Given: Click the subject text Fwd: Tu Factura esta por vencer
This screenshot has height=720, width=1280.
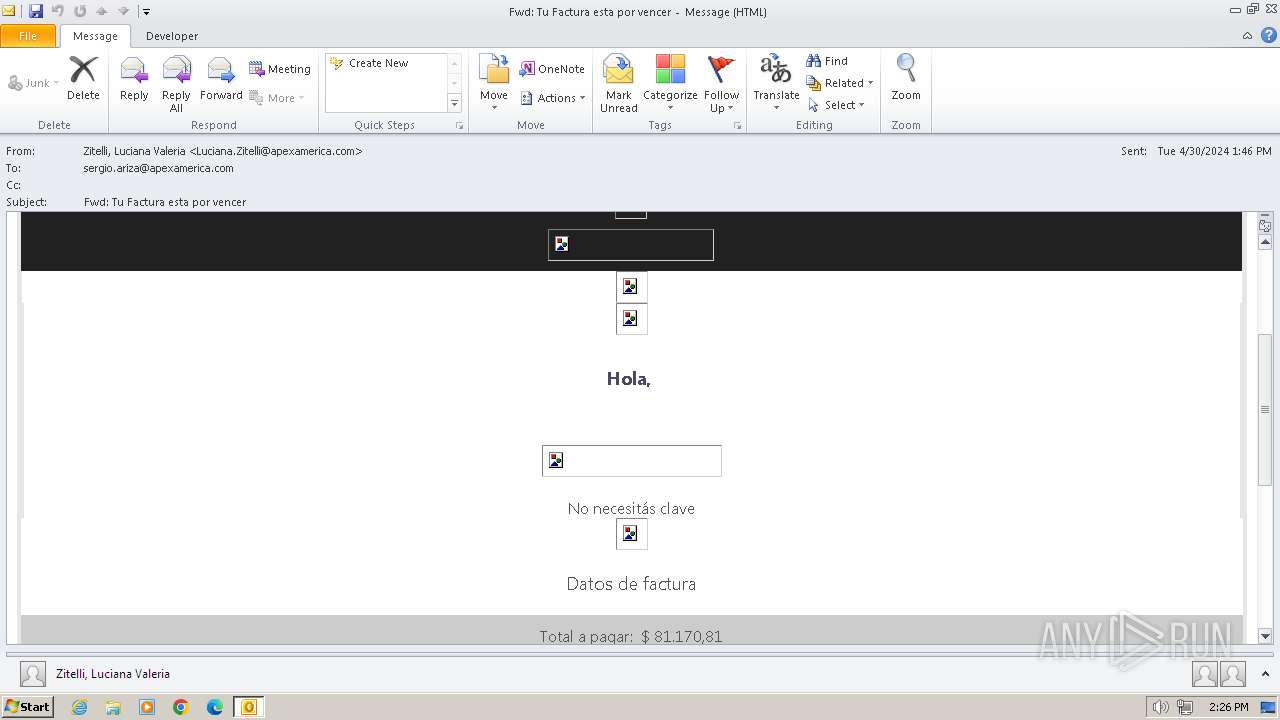Looking at the screenshot, I should [x=165, y=202].
